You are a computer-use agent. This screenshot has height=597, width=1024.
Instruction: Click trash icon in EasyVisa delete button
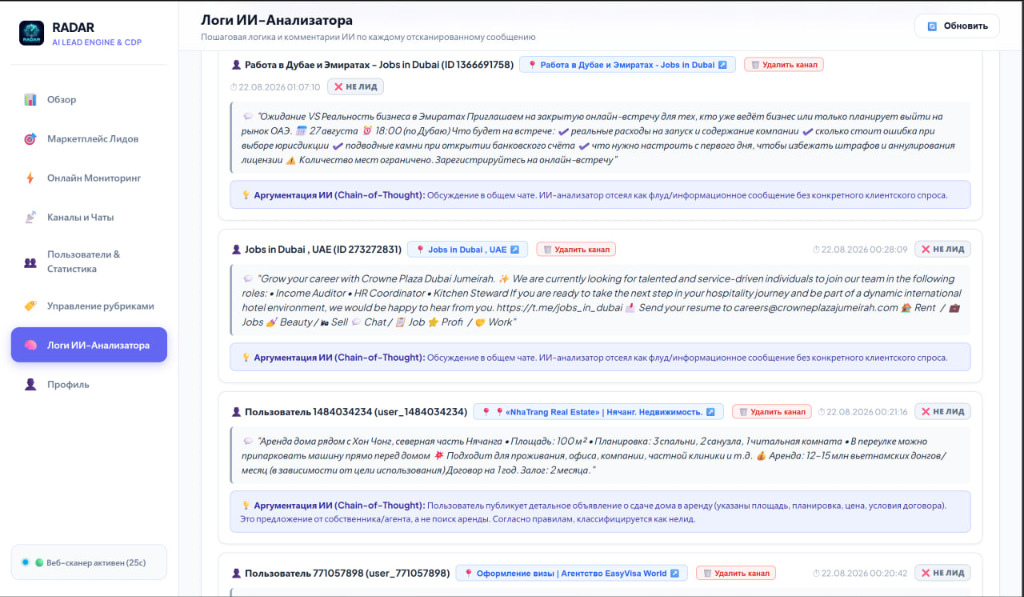coord(707,573)
